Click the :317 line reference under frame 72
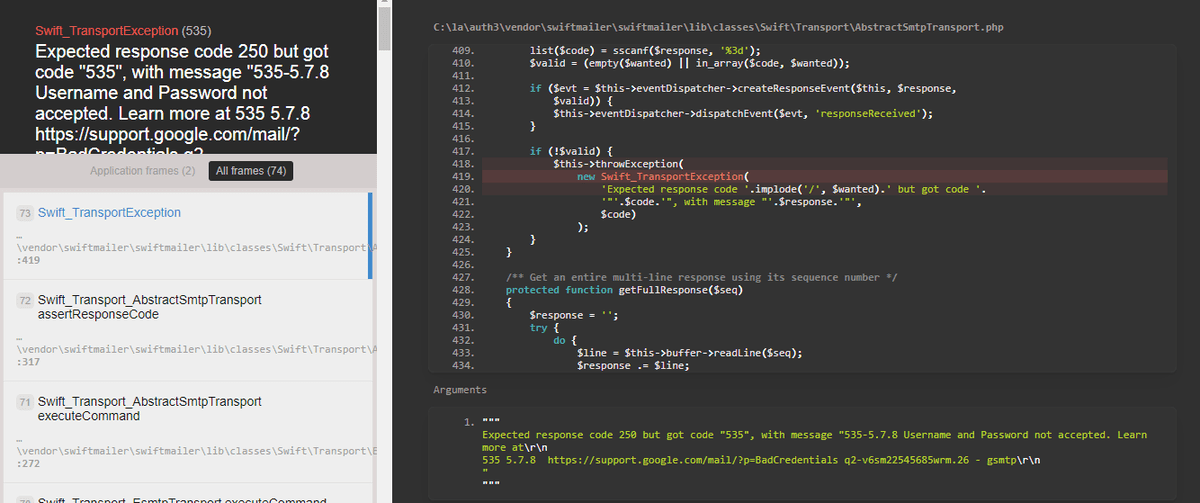This screenshot has width=1200, height=503. pyautogui.click(x=29, y=361)
